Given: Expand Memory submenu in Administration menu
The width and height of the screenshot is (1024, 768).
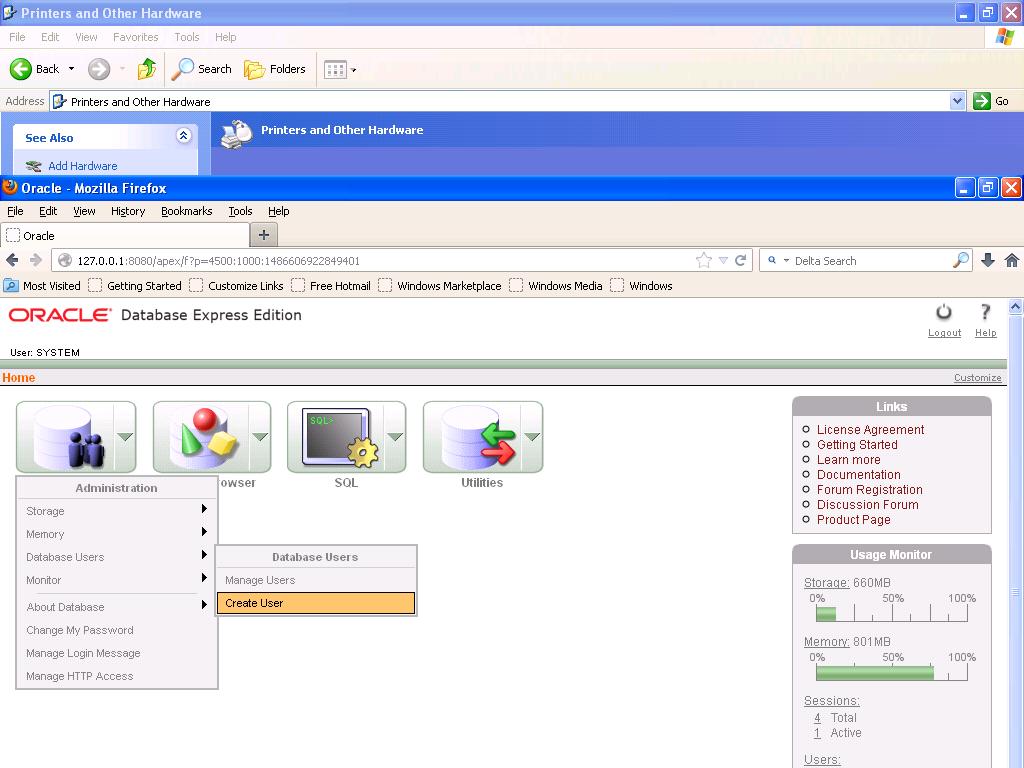Looking at the screenshot, I should pos(204,532).
